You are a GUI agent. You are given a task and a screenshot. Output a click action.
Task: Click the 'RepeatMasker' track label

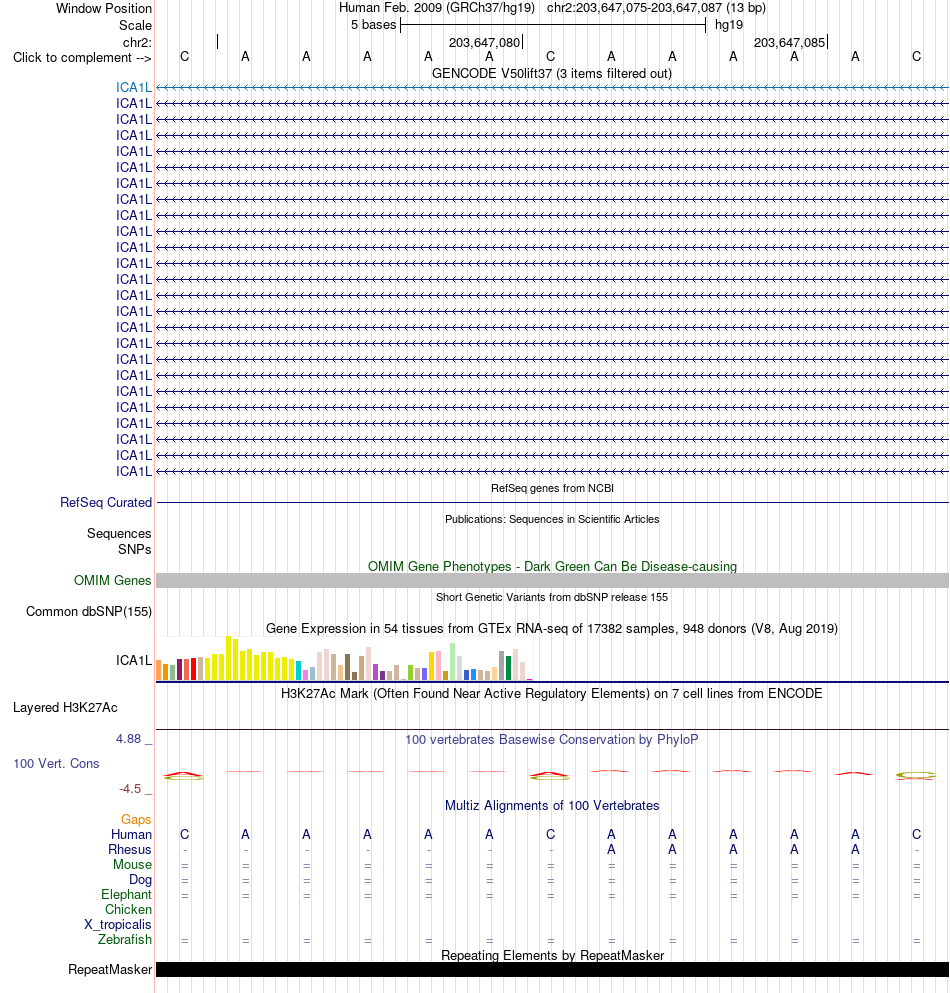coord(110,970)
